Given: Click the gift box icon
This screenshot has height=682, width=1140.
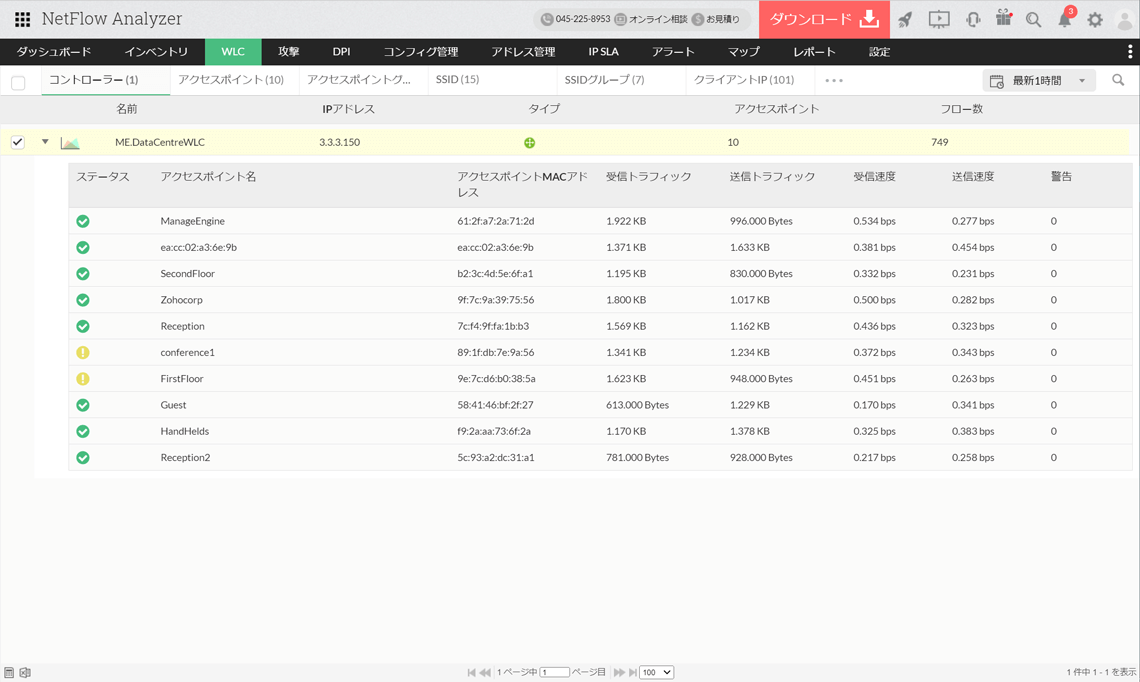Looking at the screenshot, I should click(x=1003, y=19).
